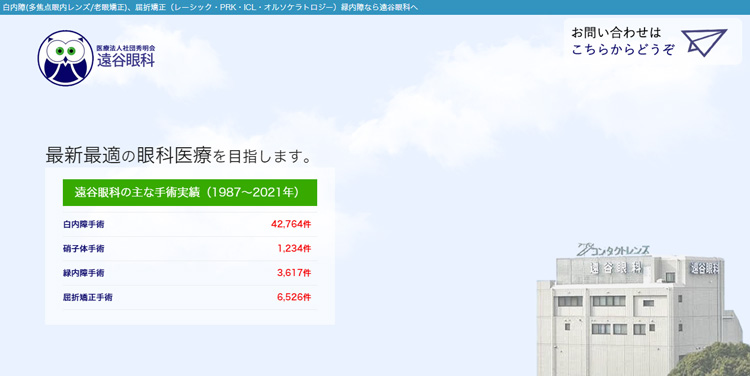This screenshot has width=750, height=376.
Task: Click the 42,764件 cataract surgery count
Action: point(291,224)
